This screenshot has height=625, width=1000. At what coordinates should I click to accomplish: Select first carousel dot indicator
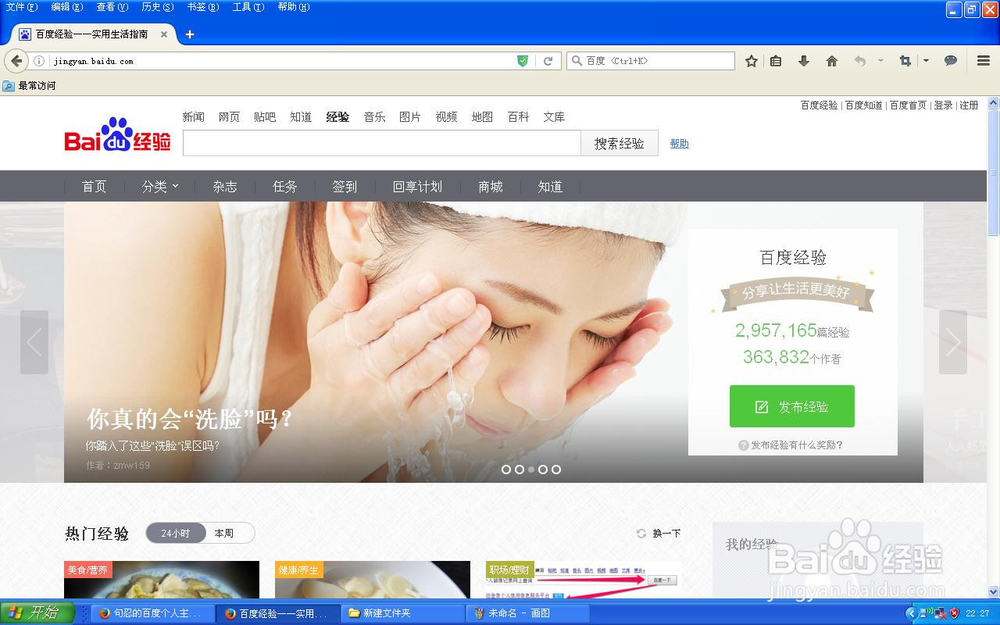click(506, 469)
